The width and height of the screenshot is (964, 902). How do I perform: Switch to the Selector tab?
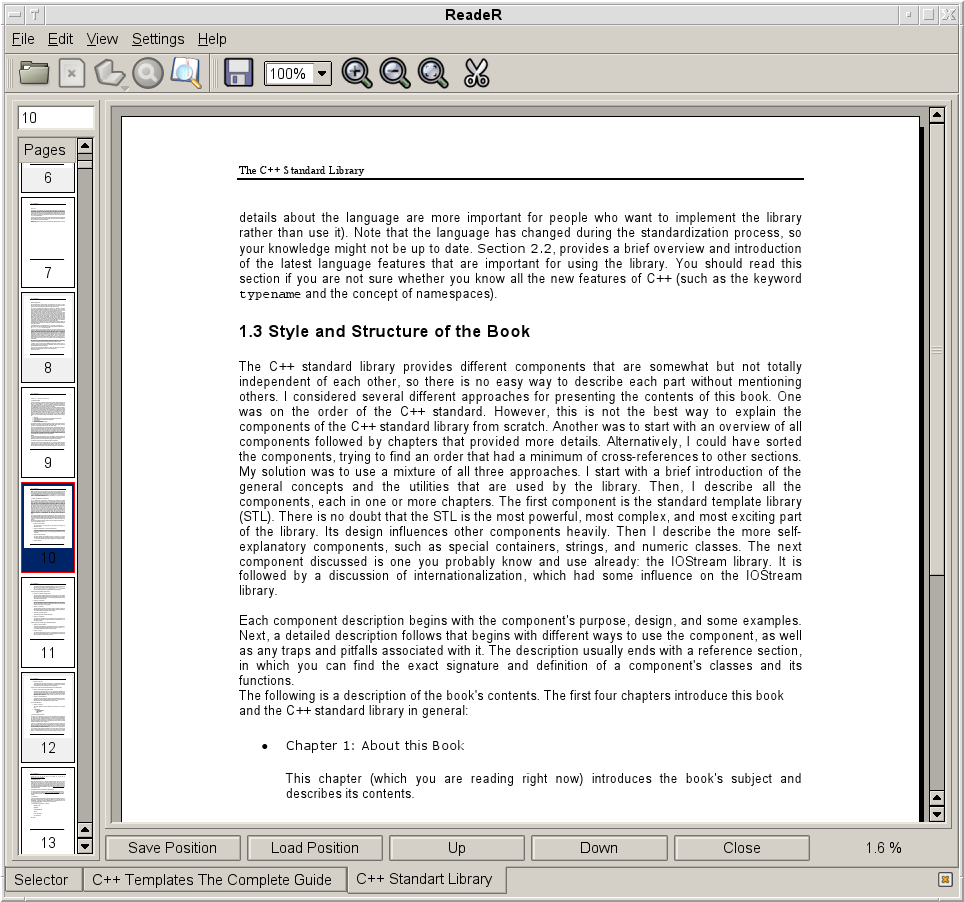tap(41, 880)
